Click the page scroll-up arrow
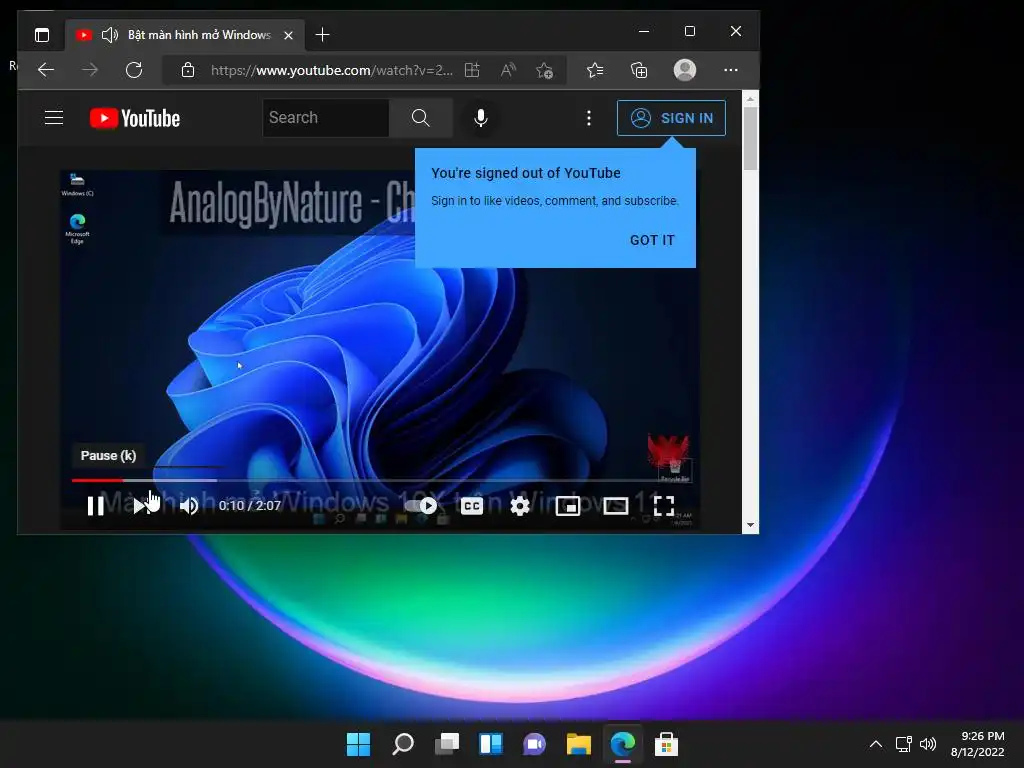The width and height of the screenshot is (1024, 768). click(750, 99)
